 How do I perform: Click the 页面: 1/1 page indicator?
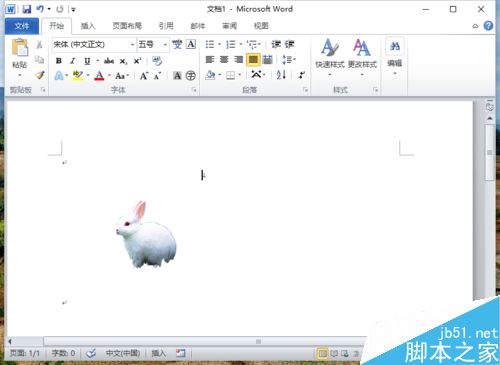point(25,353)
